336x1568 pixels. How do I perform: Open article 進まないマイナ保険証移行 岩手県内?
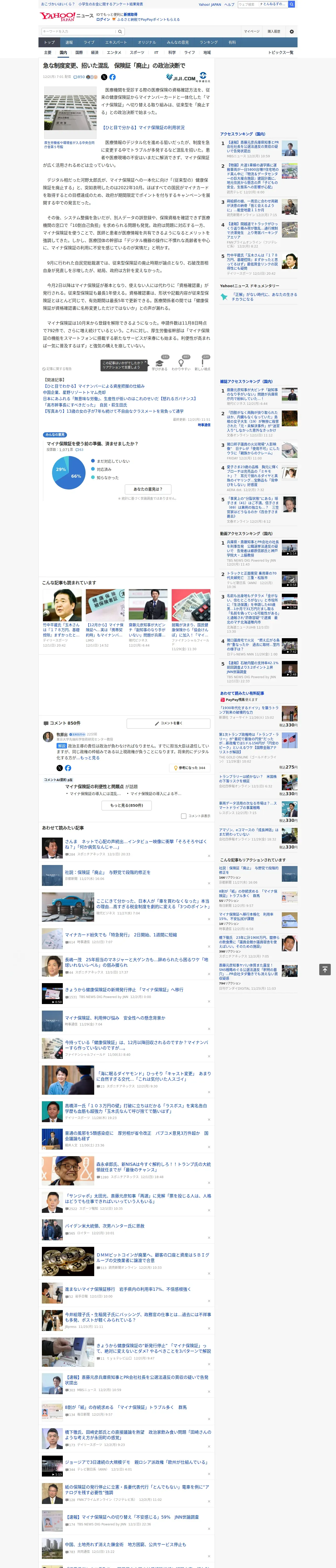pyautogui.click(x=127, y=1289)
